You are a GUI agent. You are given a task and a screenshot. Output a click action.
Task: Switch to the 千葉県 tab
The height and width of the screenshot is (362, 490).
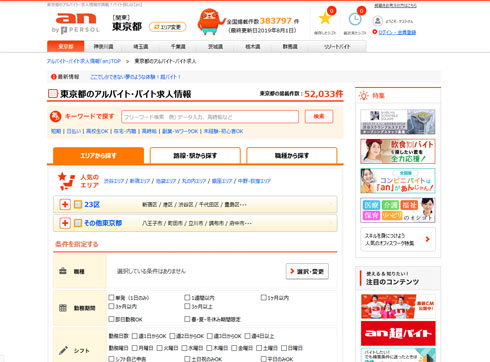coord(178,47)
